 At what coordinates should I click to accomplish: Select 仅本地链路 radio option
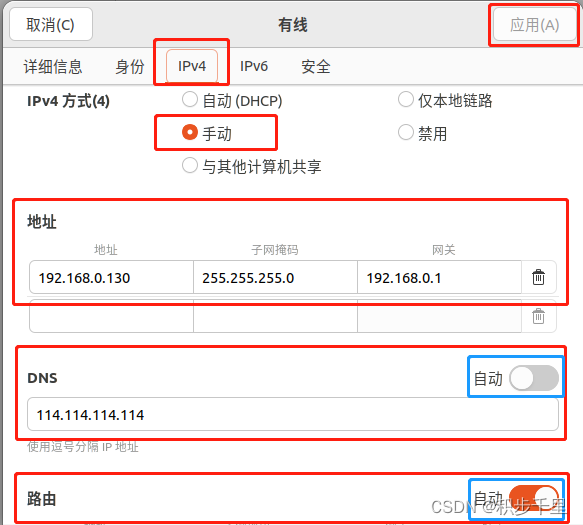click(x=406, y=100)
